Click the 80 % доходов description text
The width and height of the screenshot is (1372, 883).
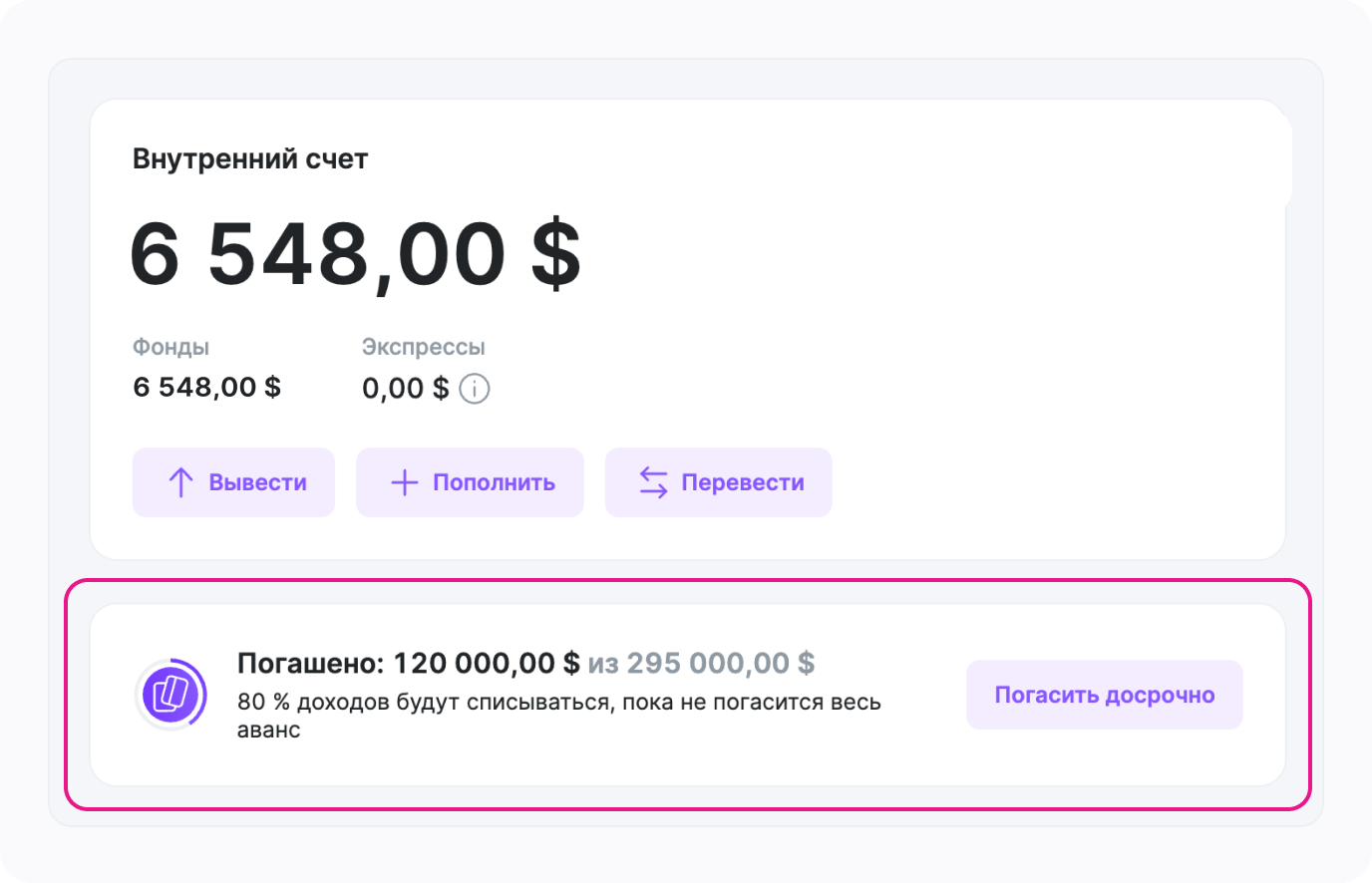558,702
